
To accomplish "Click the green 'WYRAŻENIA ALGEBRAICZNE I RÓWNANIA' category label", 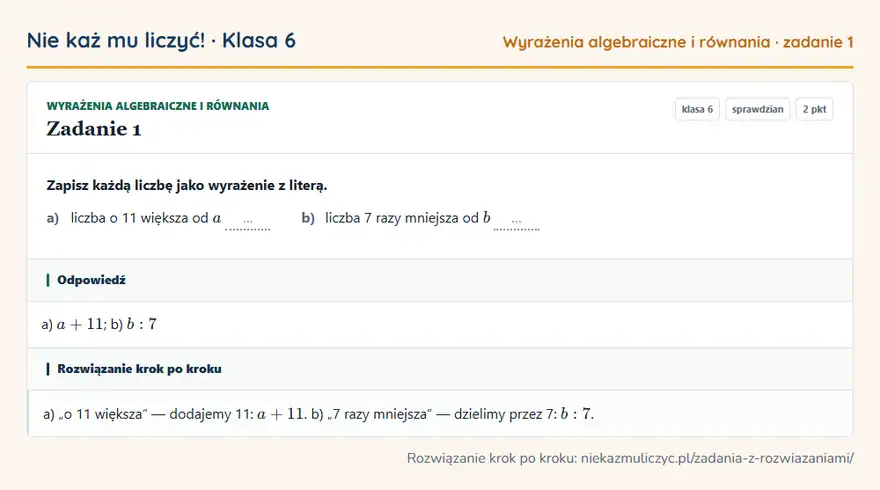I will (158, 106).
